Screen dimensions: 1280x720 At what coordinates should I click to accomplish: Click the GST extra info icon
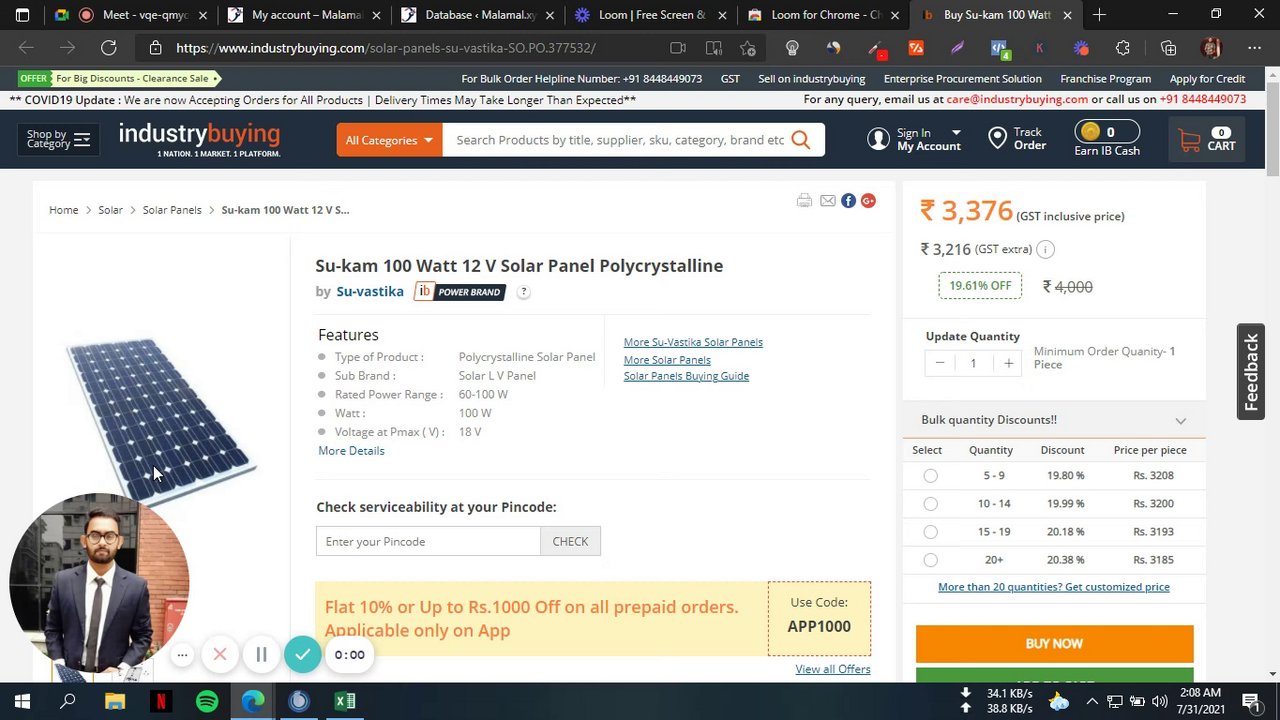coord(1045,250)
